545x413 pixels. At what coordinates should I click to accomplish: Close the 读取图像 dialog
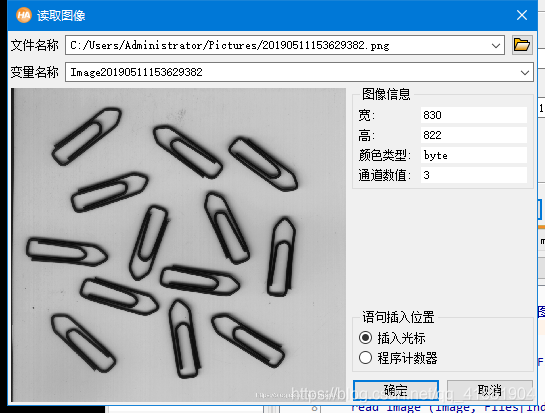coord(522,15)
